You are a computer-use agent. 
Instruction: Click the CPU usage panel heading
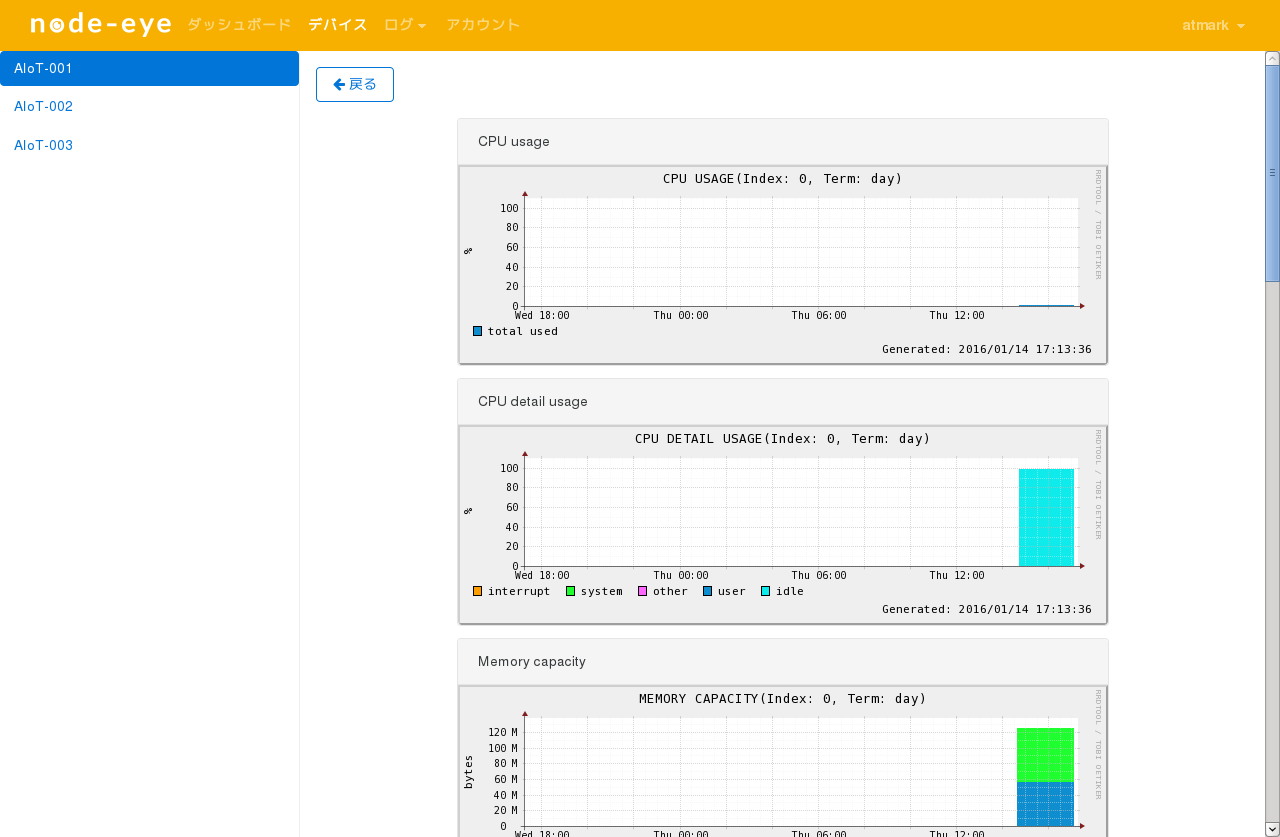(x=783, y=142)
